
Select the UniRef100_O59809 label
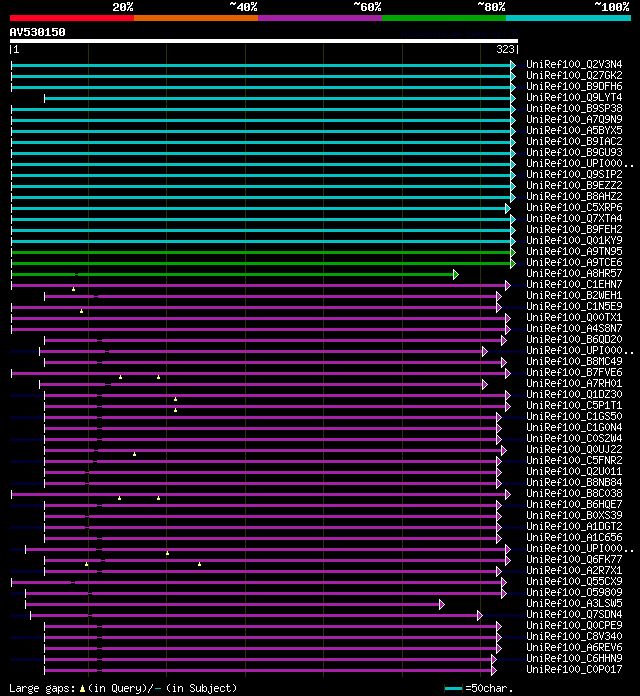[x=574, y=593]
